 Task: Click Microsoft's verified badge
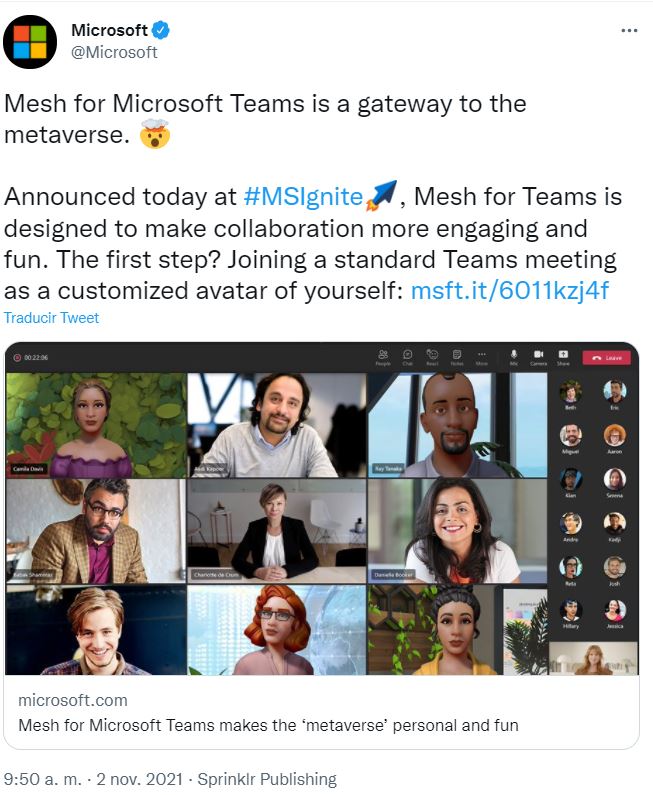pyautogui.click(x=161, y=30)
